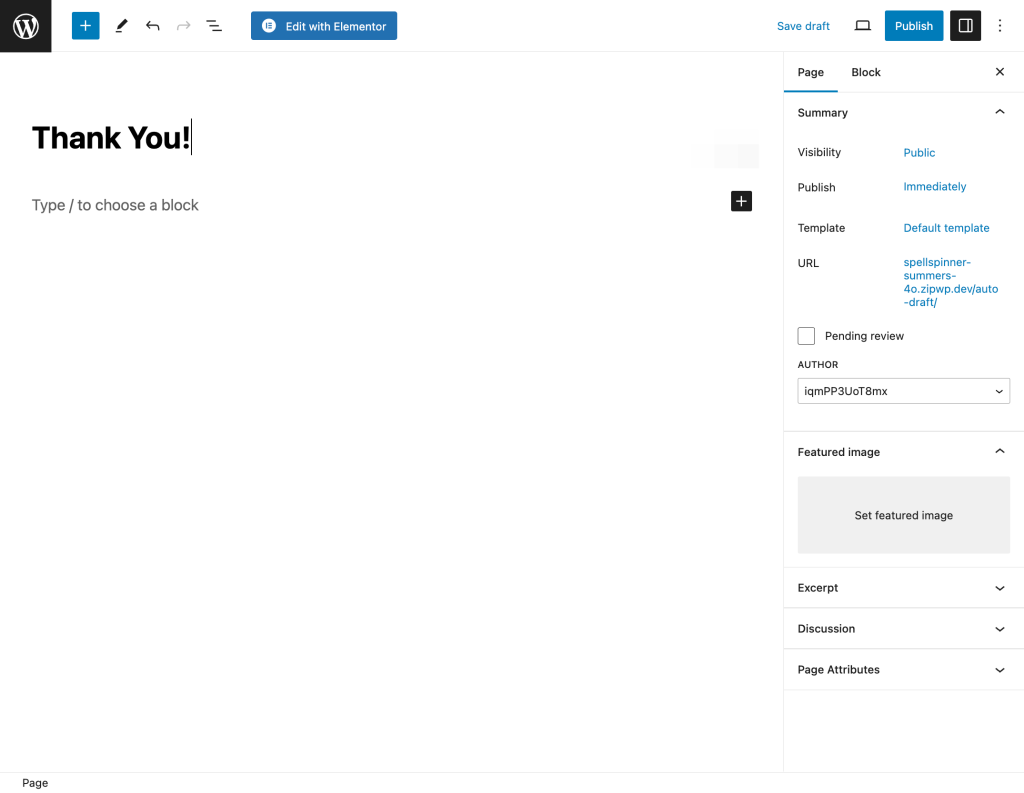Click Set featured image area

(903, 515)
